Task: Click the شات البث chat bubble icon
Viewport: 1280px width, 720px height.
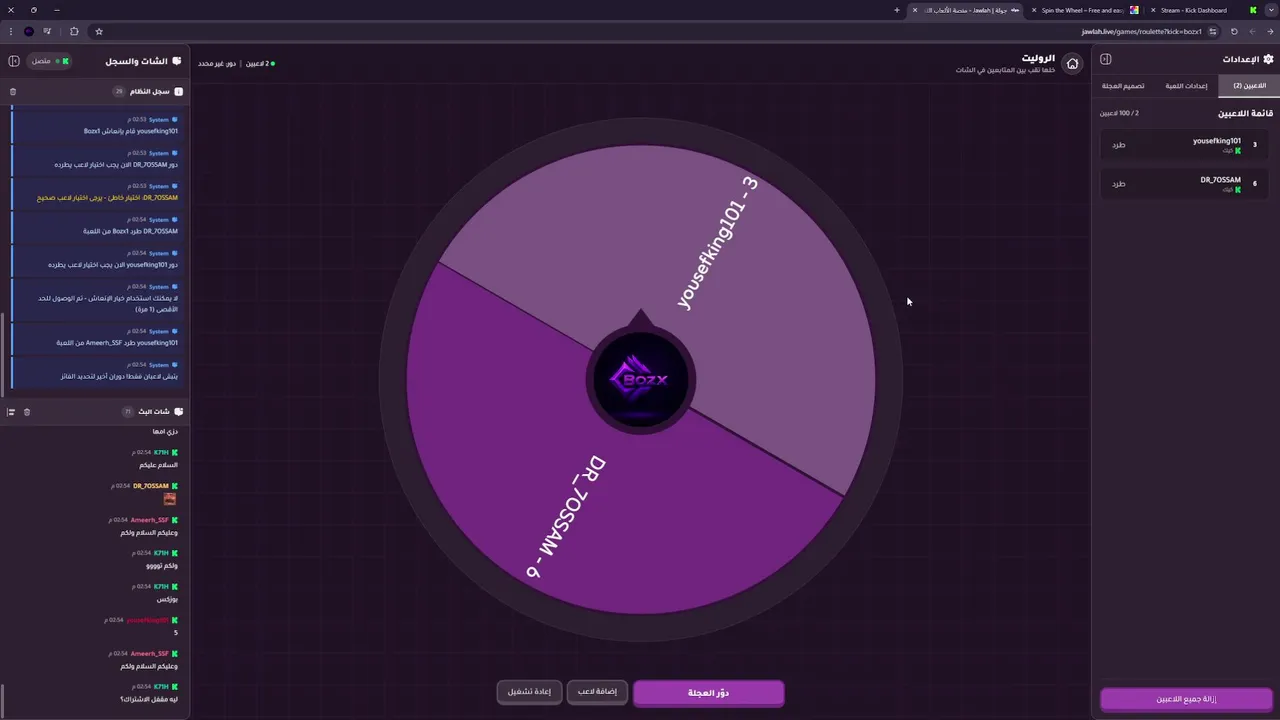Action: point(178,412)
